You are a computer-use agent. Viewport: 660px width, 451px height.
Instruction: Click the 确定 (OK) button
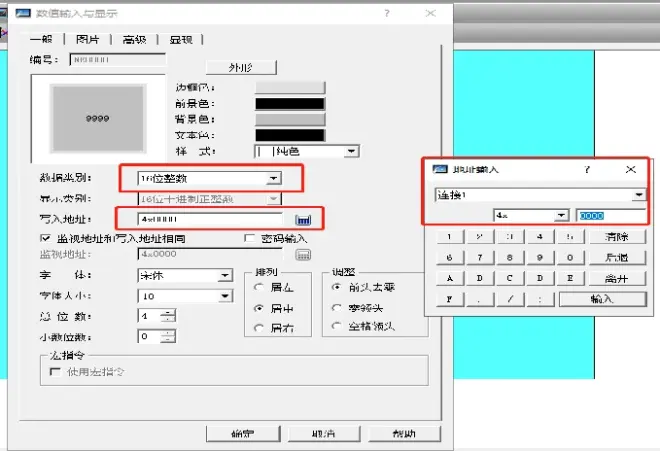241,434
